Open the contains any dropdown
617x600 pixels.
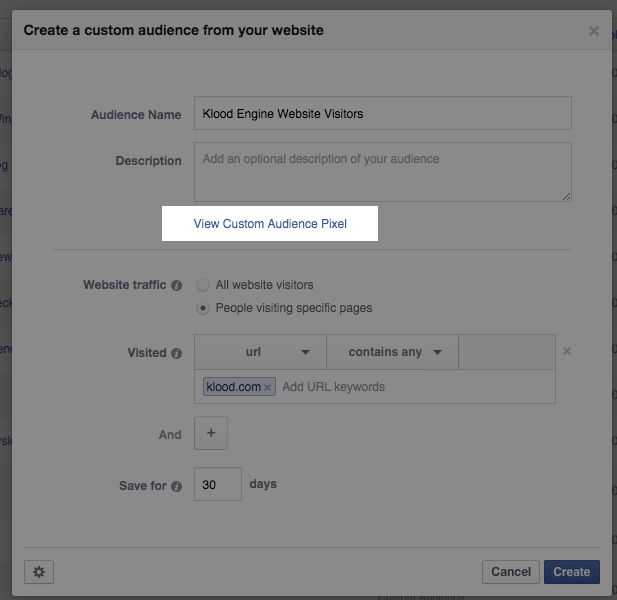[392, 352]
